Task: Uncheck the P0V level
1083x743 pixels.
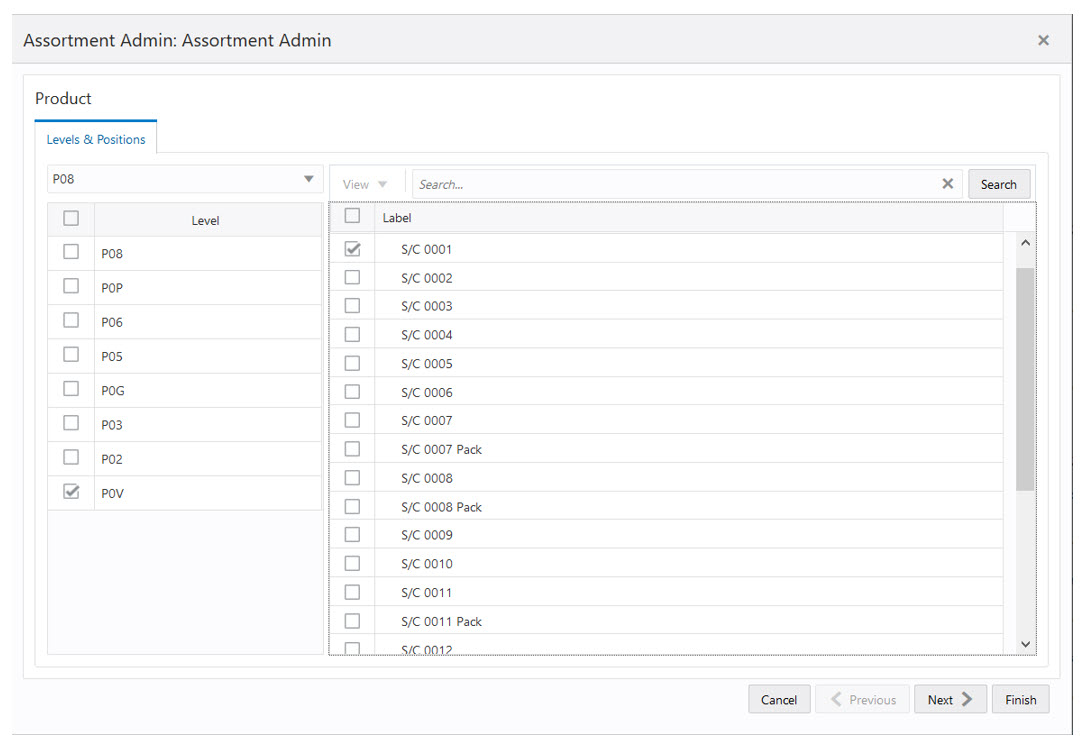Action: (x=70, y=490)
